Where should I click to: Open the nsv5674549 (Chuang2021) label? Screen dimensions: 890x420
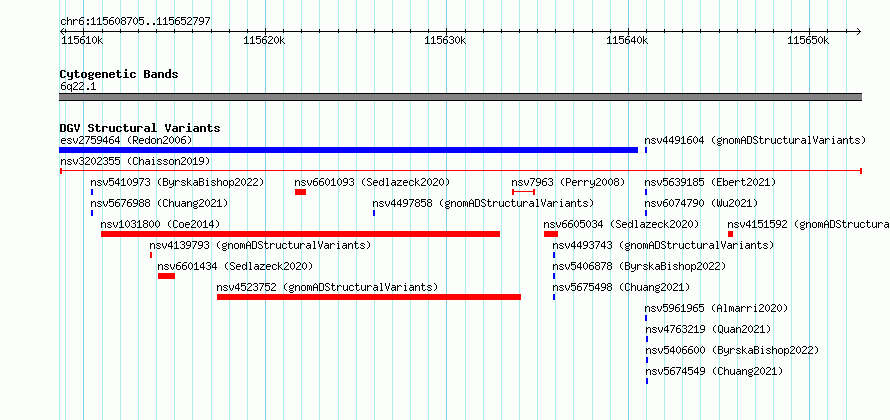(713, 371)
